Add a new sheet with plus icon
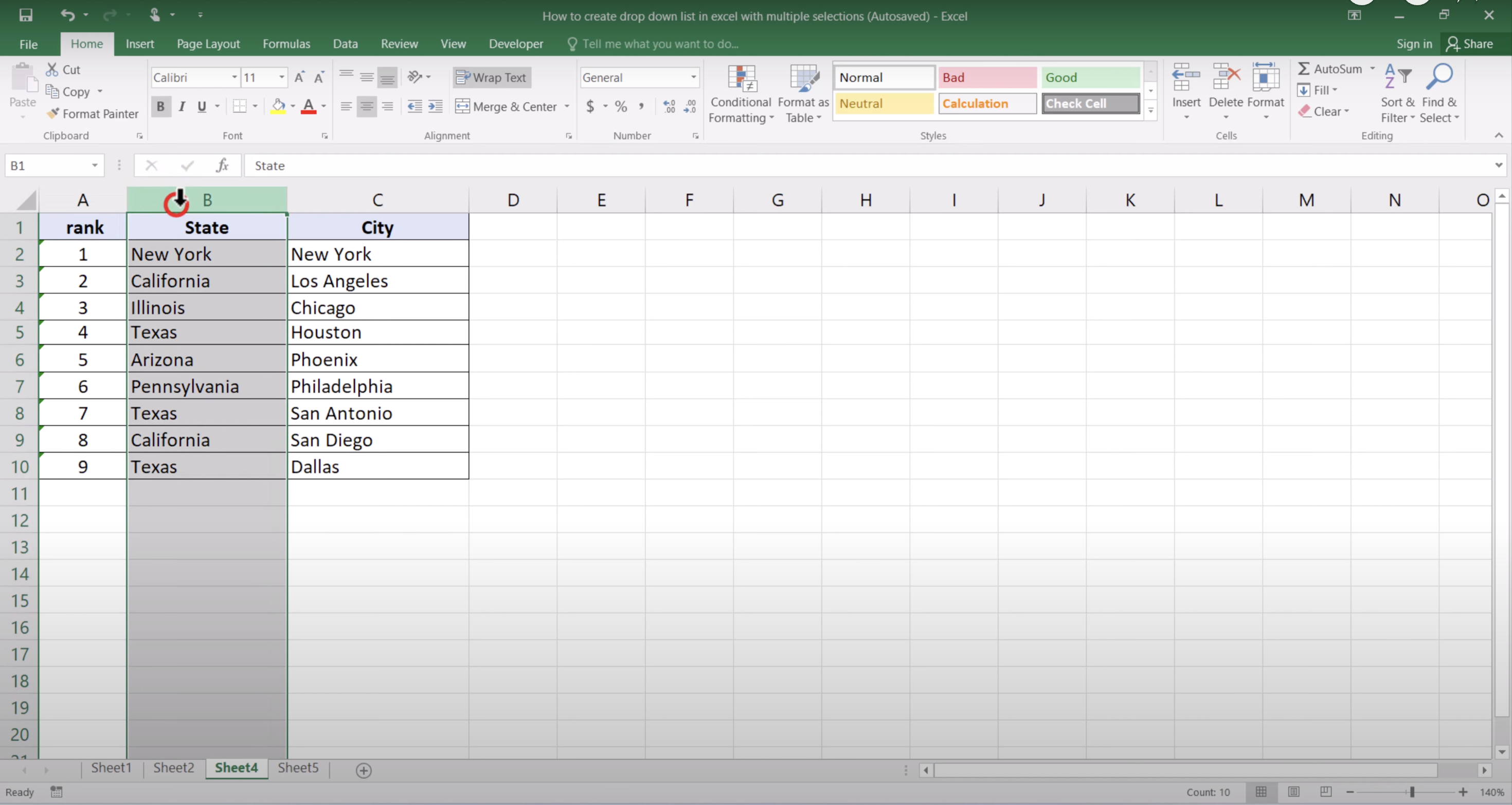This screenshot has height=805, width=1512. coord(363,771)
